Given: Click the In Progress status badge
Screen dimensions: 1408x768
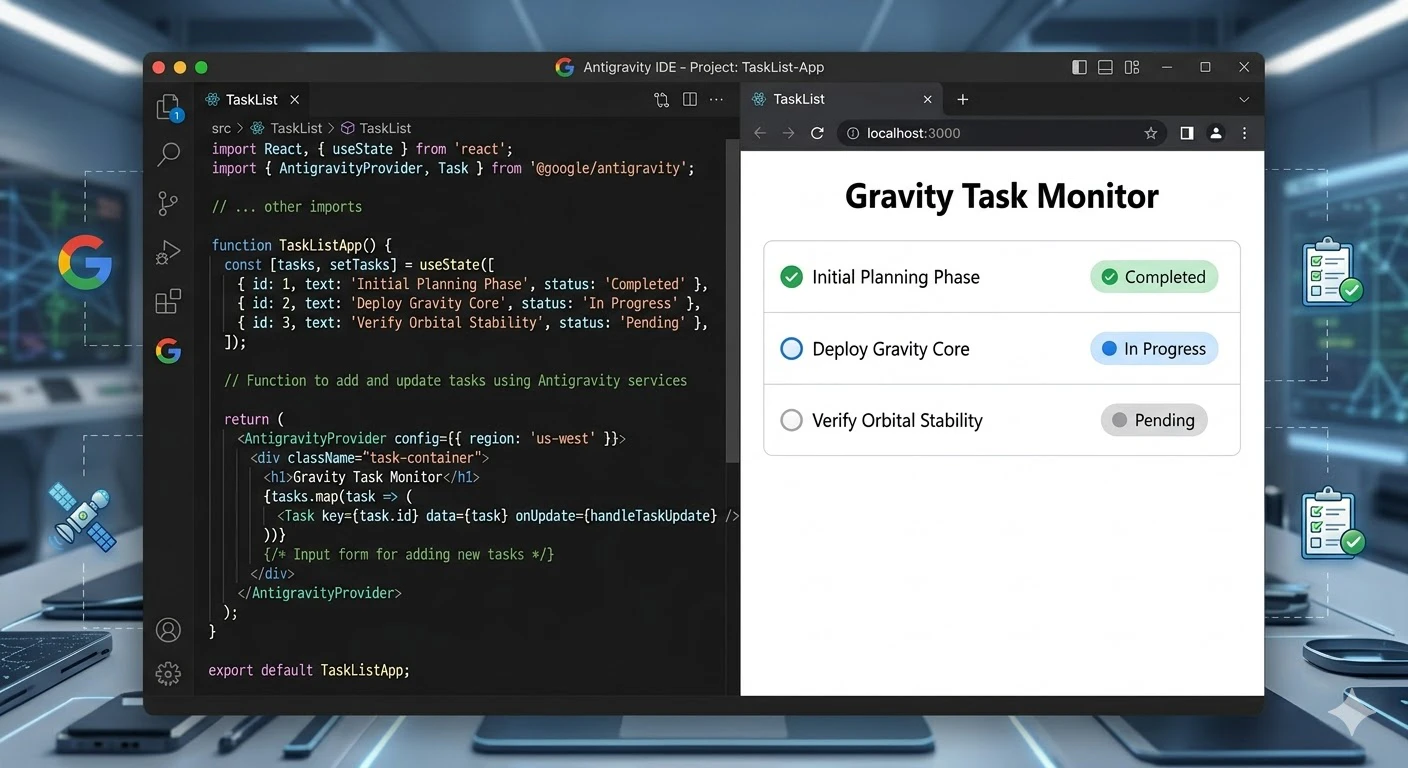Looking at the screenshot, I should click(1154, 349).
